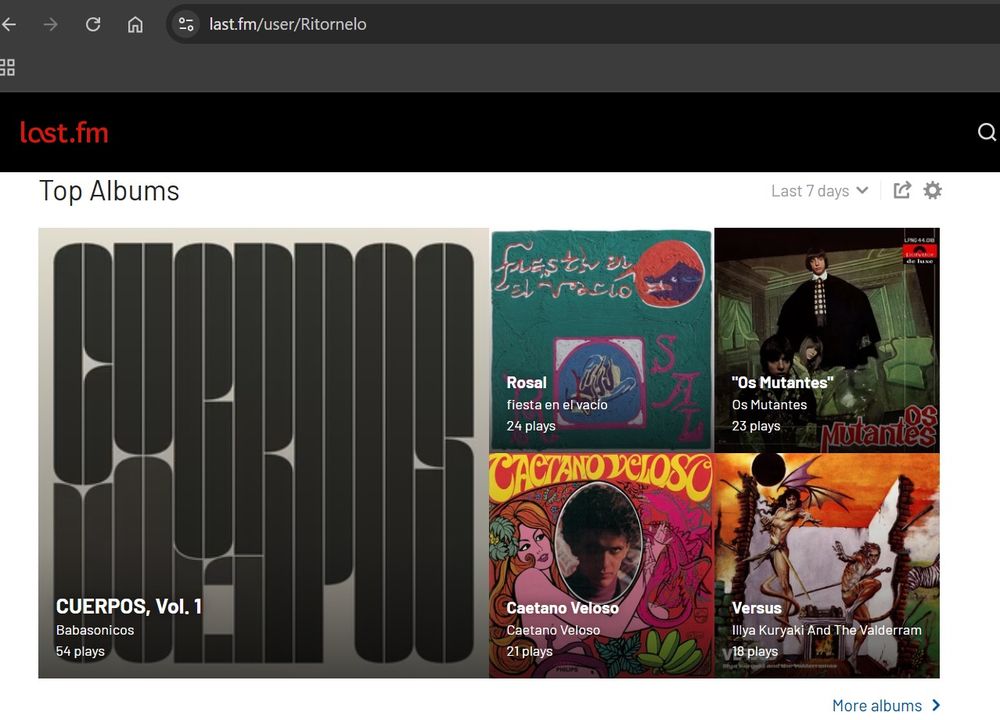Open the browser home page icon
Screen dimensions: 1000x720
[135, 24]
